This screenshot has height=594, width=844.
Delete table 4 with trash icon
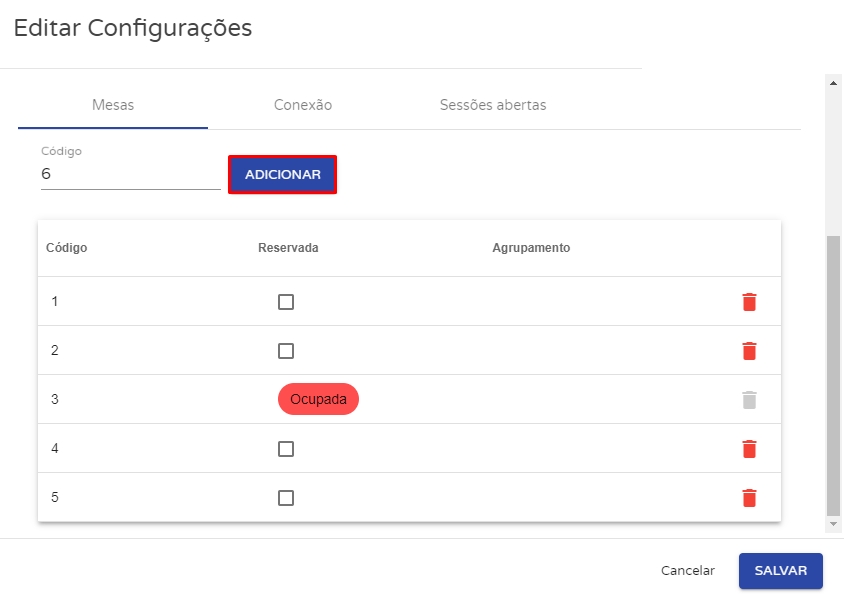pos(749,449)
